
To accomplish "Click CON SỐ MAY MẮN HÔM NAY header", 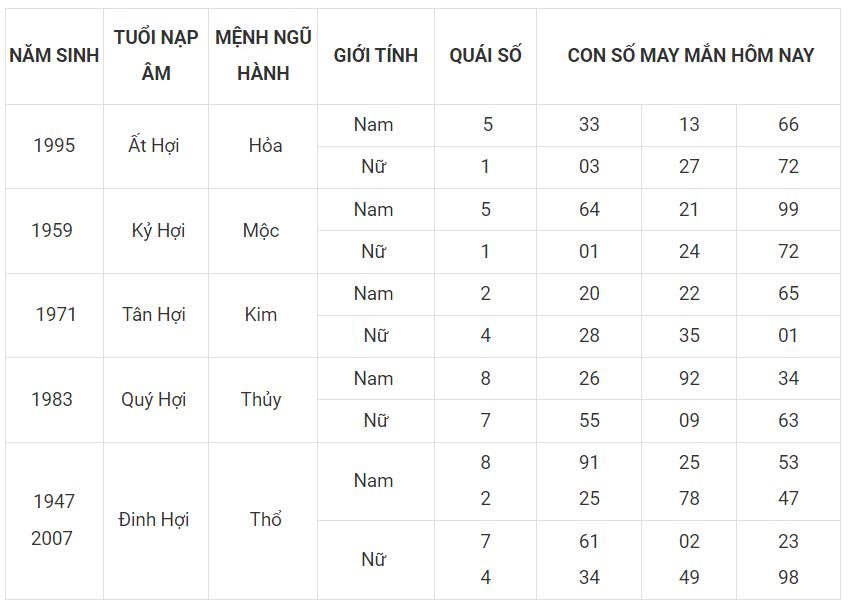I will click(x=689, y=56).
